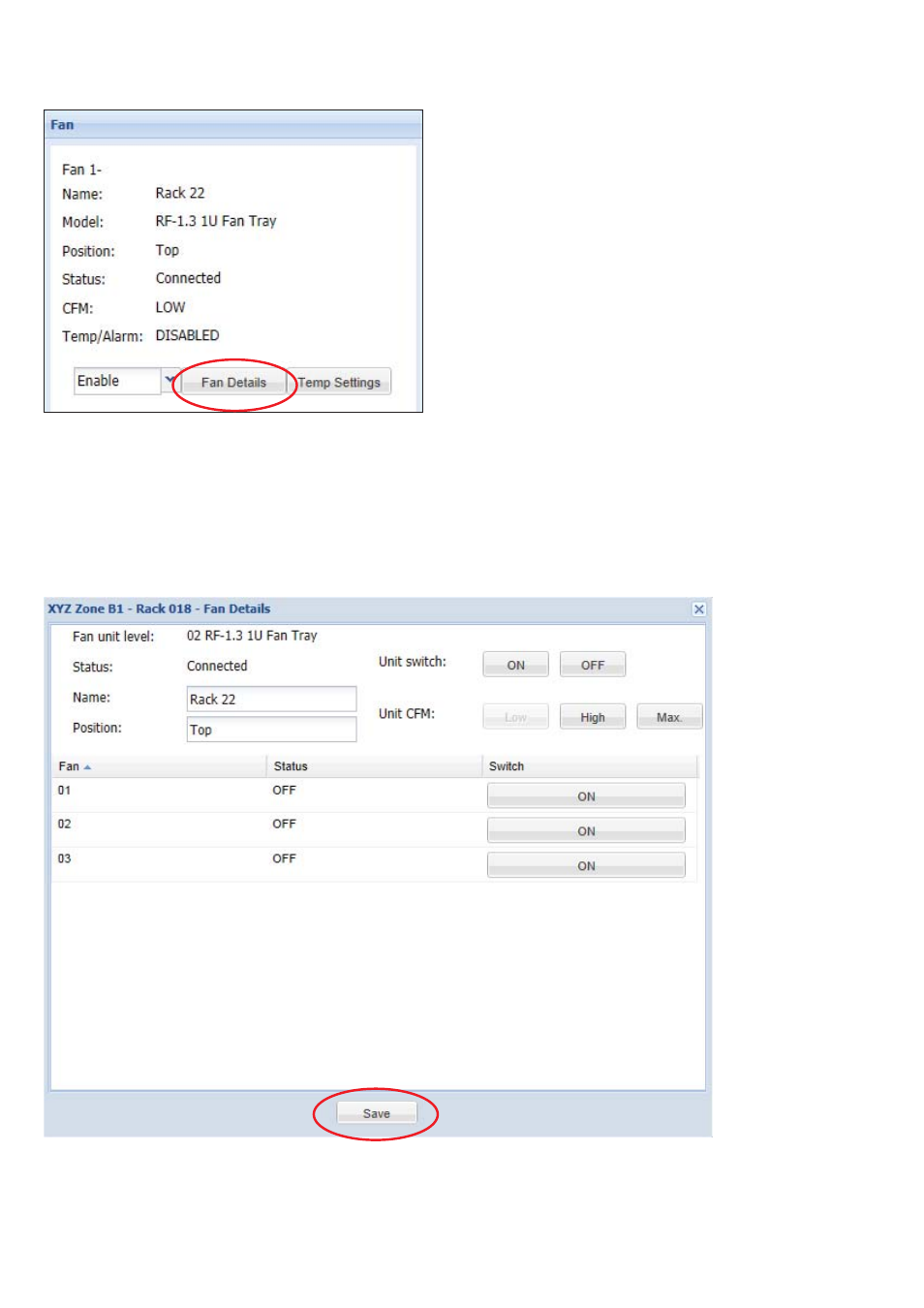The width and height of the screenshot is (924, 1308).
Task: Select the fan 02 row number
Action: click(64, 825)
